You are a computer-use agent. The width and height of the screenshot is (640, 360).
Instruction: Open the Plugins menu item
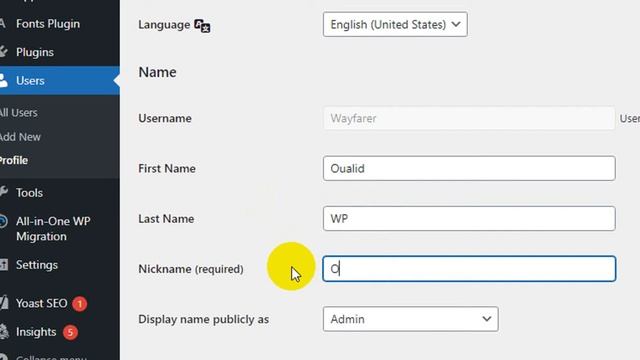35,52
